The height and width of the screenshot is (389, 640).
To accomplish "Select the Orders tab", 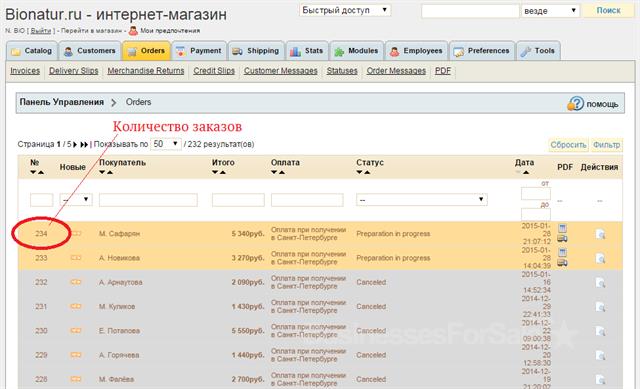I will click(x=146, y=51).
